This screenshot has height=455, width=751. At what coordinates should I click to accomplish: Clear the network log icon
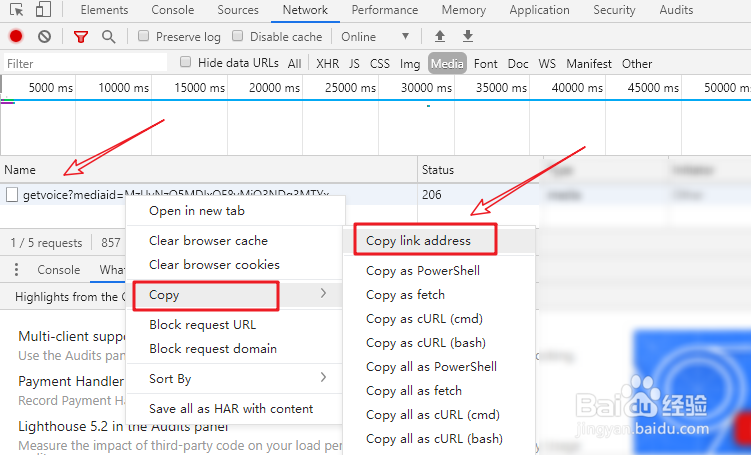tap(45, 36)
